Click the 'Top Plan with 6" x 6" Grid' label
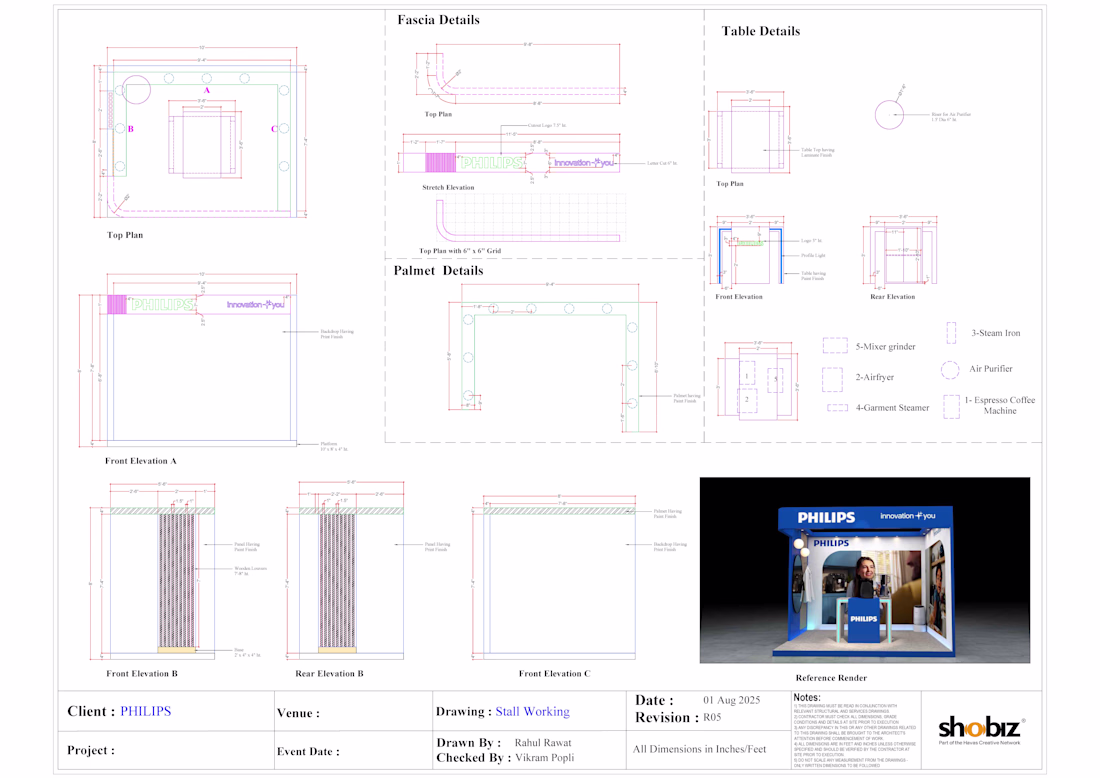The width and height of the screenshot is (1100, 778). 460,250
